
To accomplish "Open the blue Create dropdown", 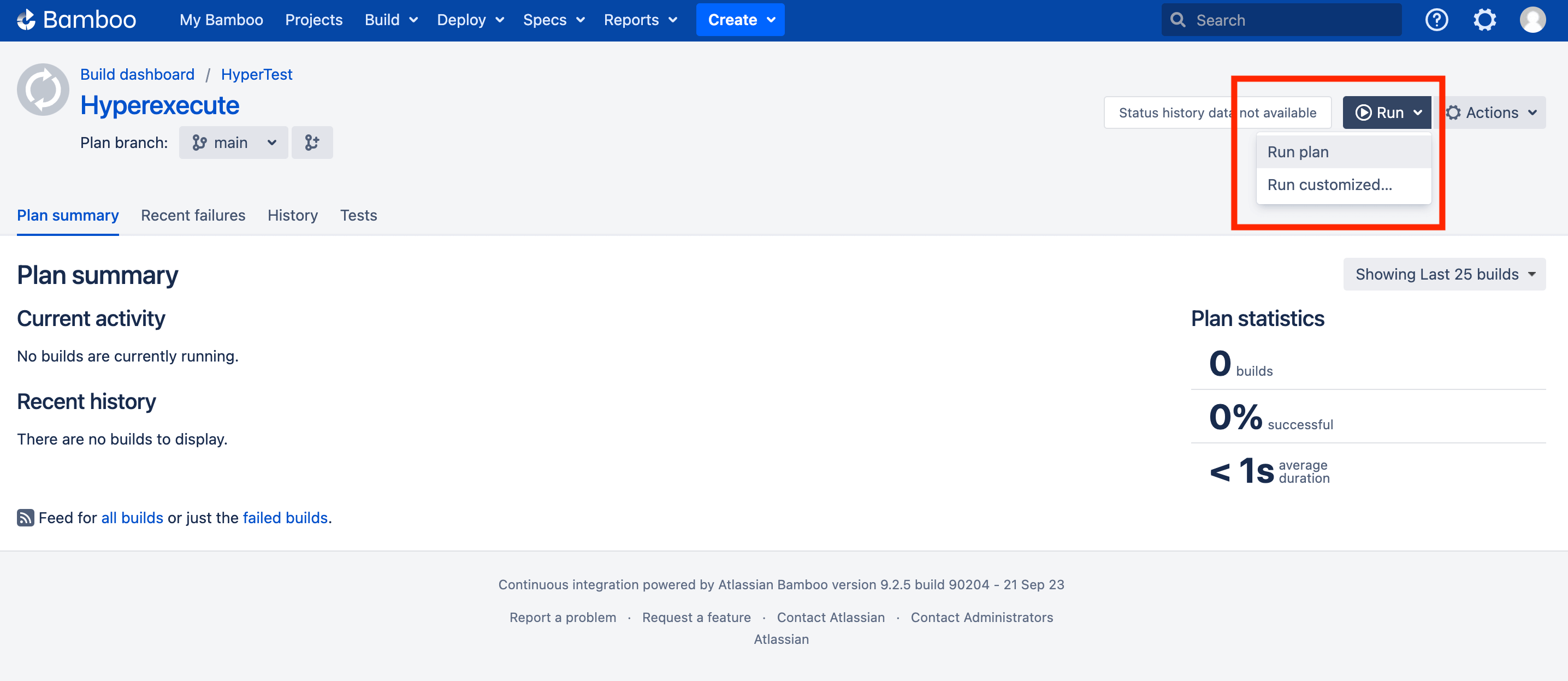I will click(x=739, y=20).
